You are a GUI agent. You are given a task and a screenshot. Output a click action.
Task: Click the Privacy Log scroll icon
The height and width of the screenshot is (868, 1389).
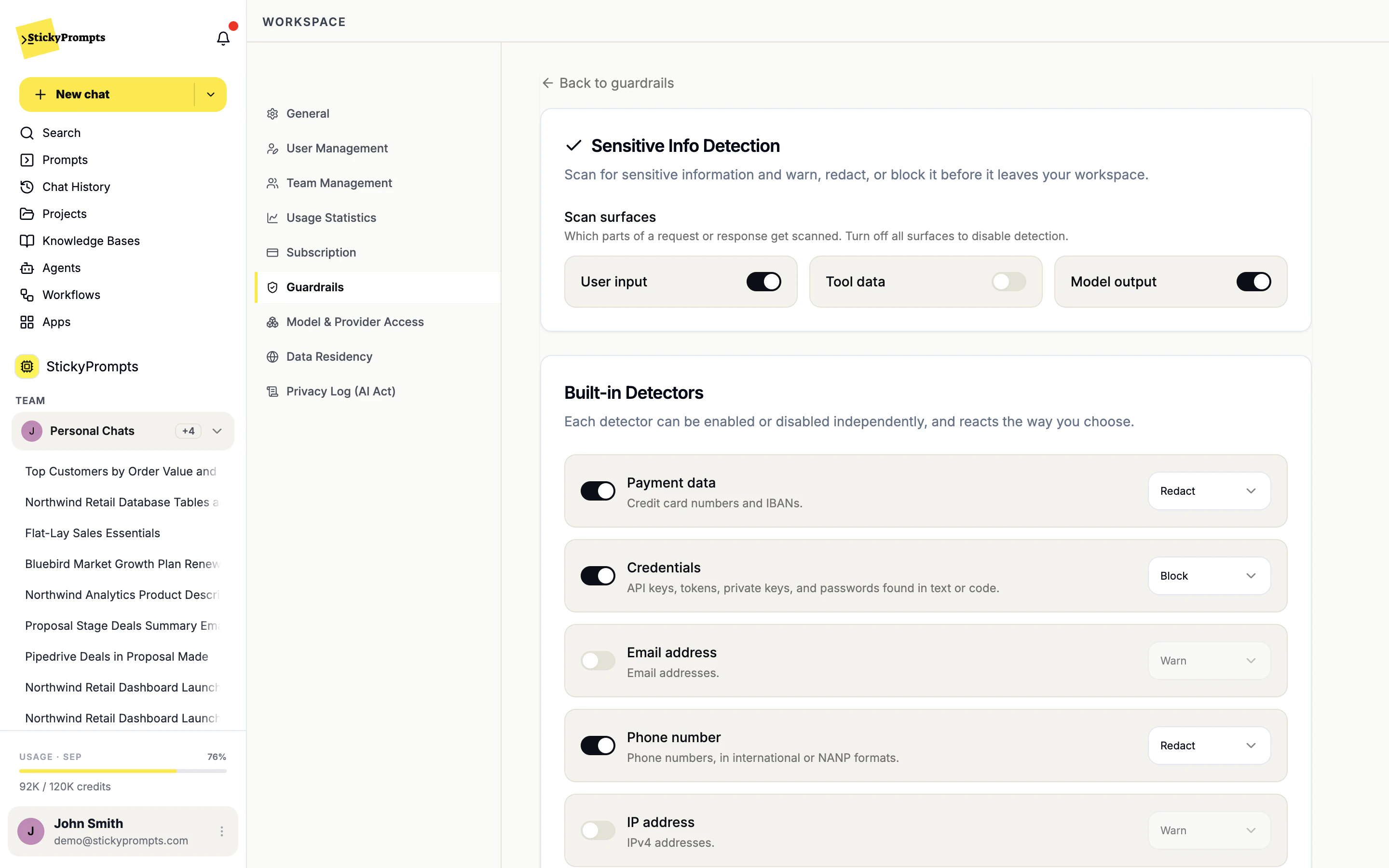tap(272, 392)
